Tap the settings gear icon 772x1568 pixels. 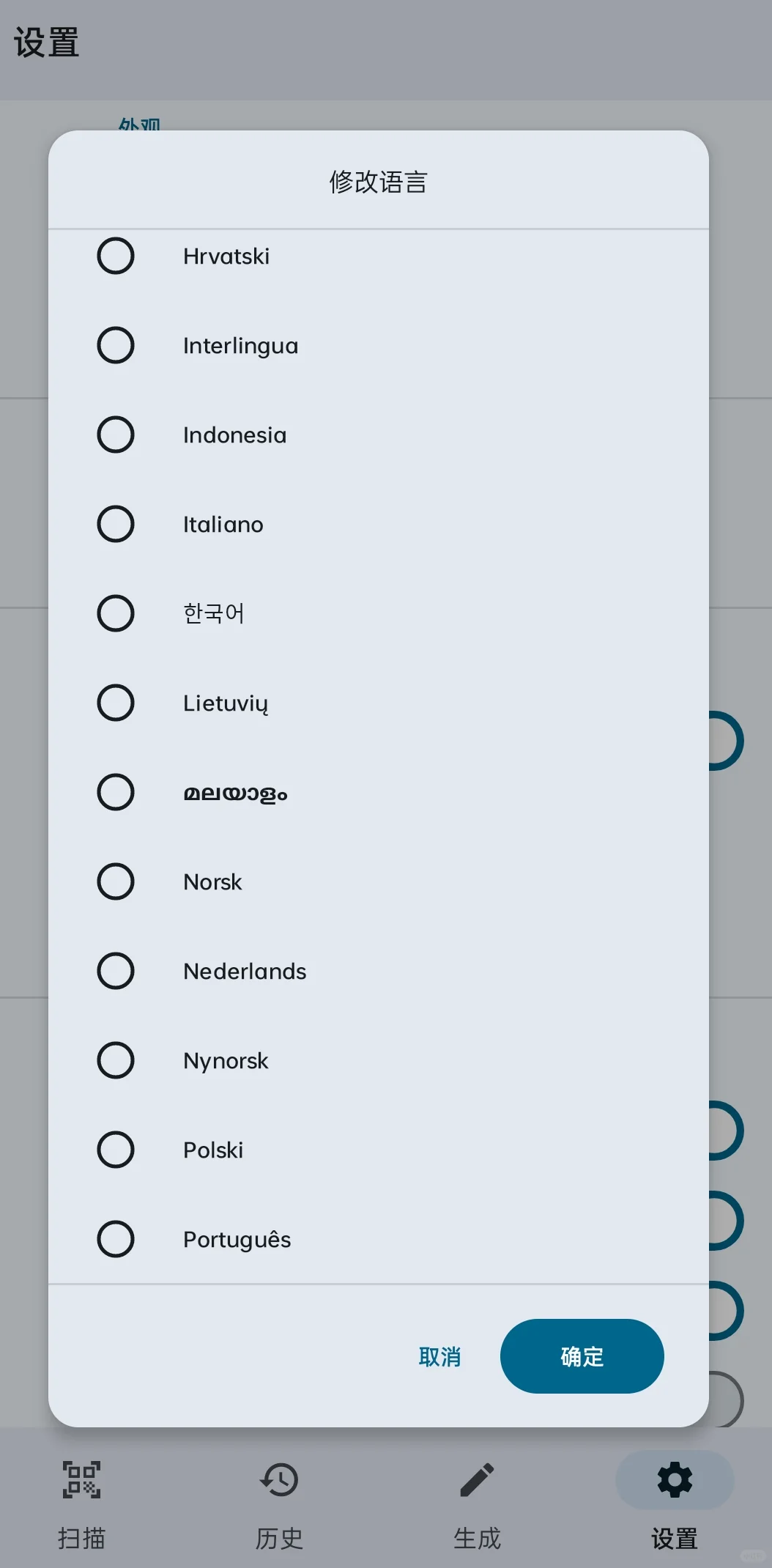click(675, 1479)
